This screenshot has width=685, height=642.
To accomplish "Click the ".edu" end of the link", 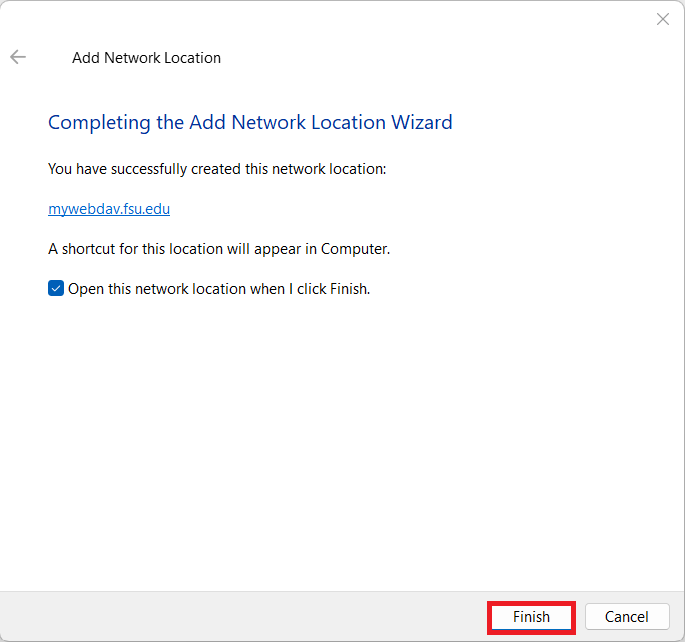I will (x=156, y=209).
